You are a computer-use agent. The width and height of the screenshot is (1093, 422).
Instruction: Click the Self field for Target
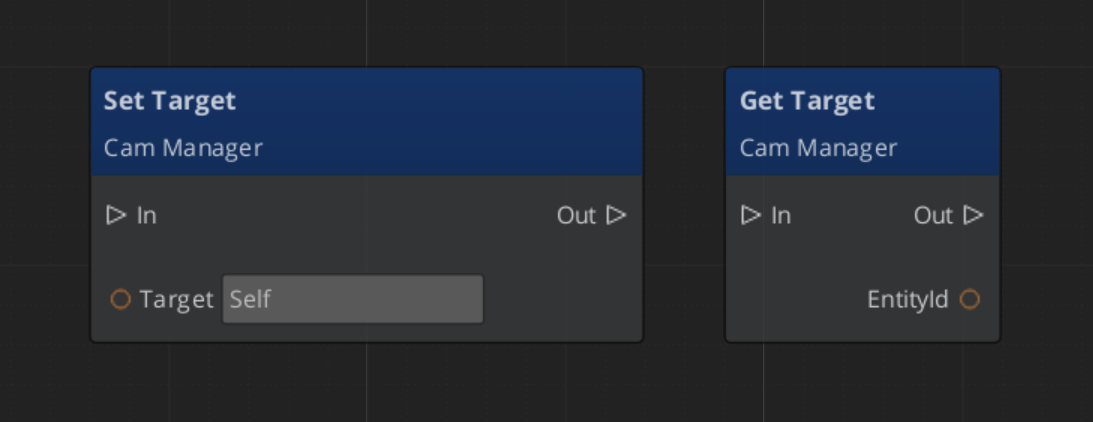352,299
